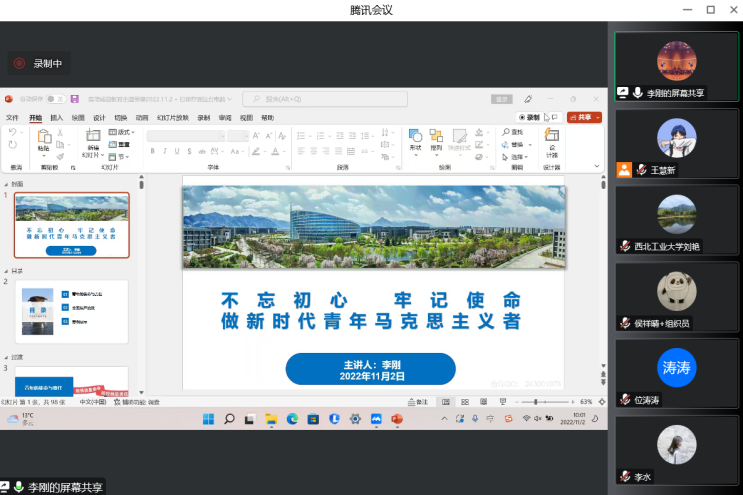Click the zoom slider in status bar
The width and height of the screenshot is (743, 495).
click(x=537, y=402)
